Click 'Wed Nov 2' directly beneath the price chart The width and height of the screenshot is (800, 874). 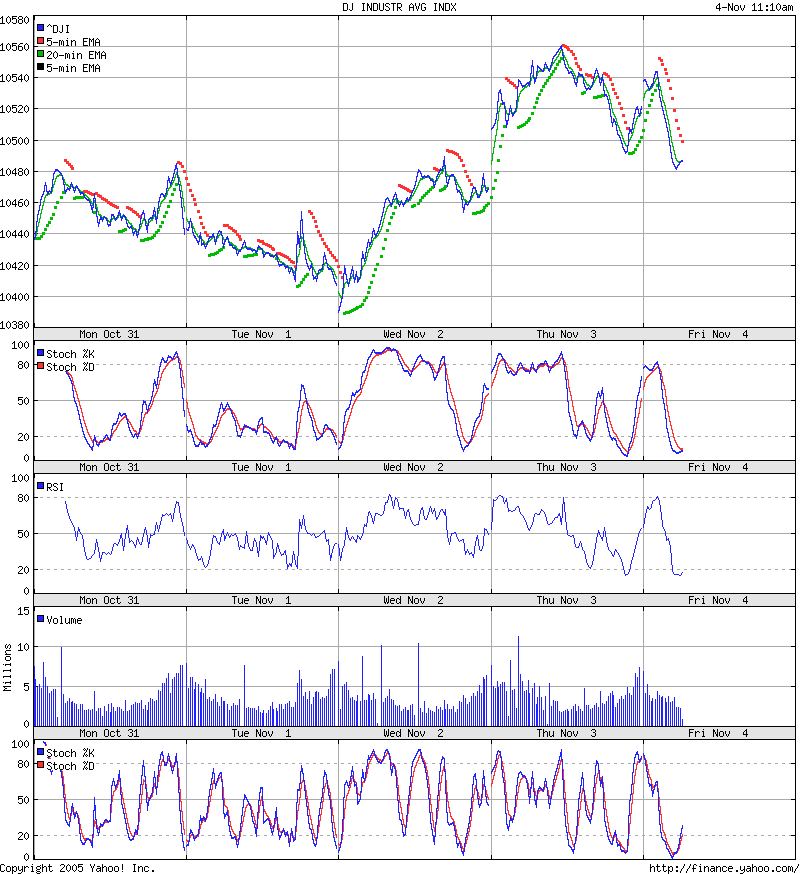pos(414,334)
